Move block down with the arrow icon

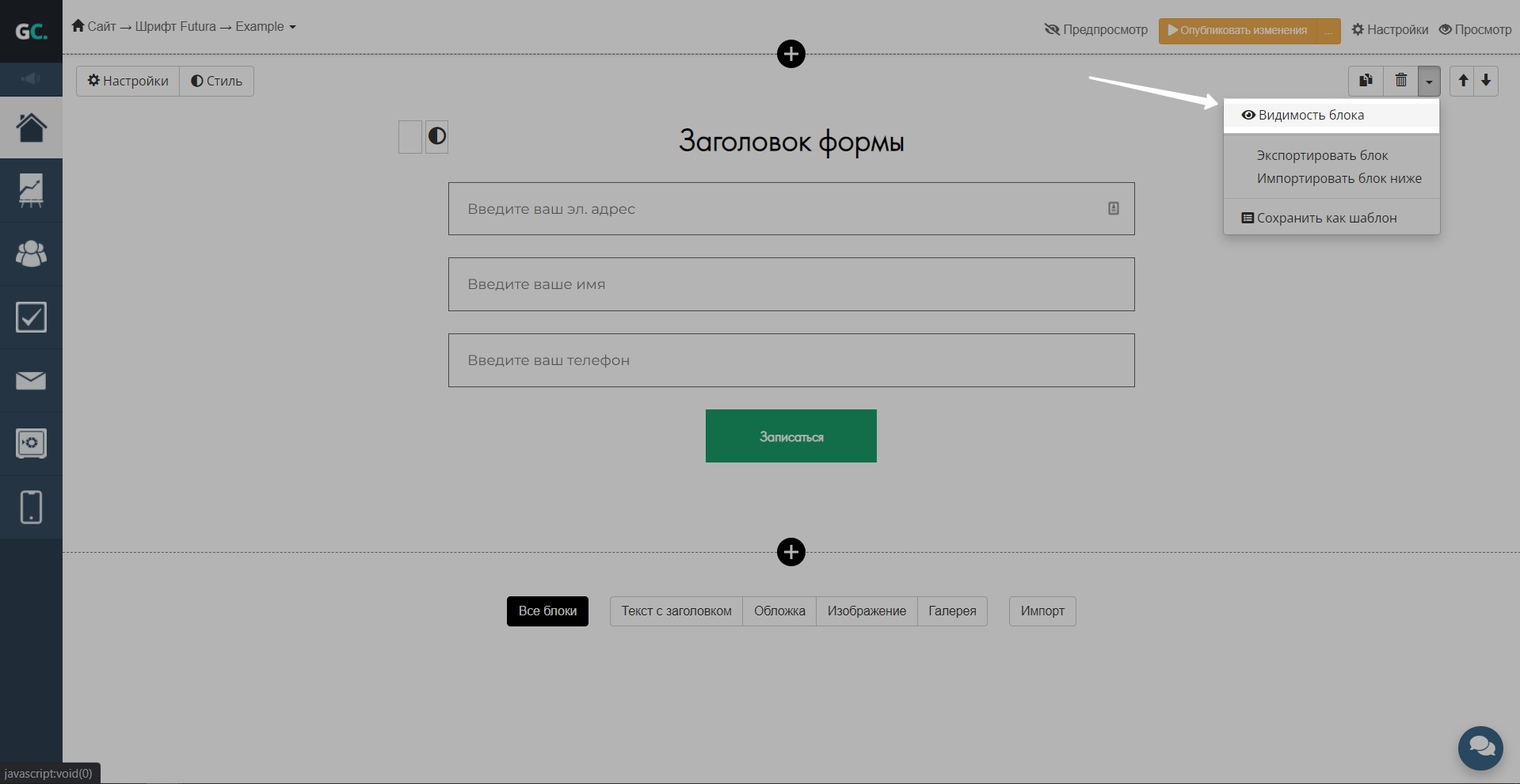coord(1486,81)
